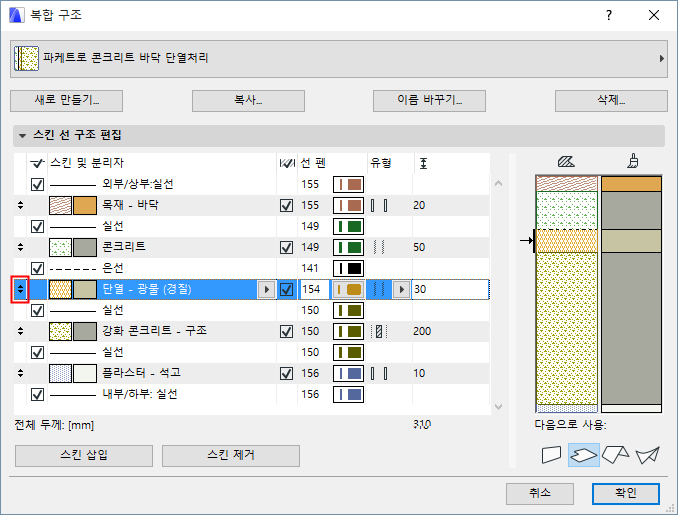Cancel with the 취소 button

(x=540, y=493)
